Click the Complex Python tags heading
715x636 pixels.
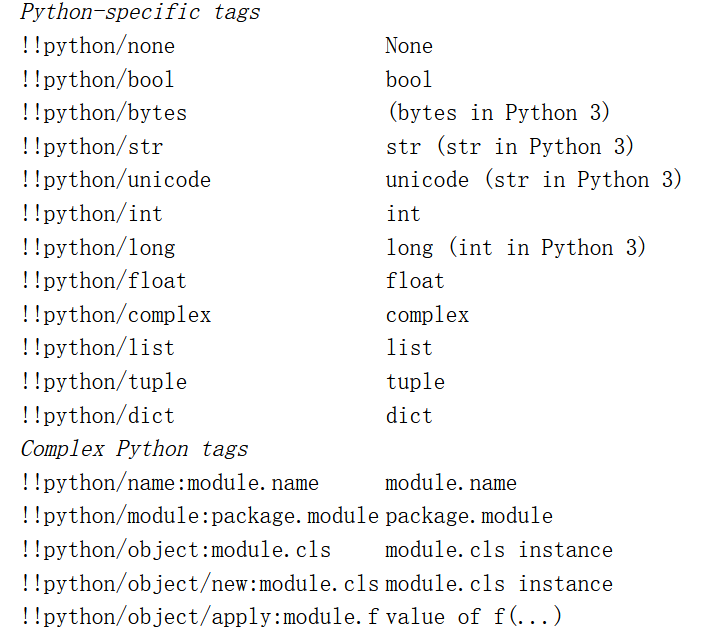(x=134, y=450)
